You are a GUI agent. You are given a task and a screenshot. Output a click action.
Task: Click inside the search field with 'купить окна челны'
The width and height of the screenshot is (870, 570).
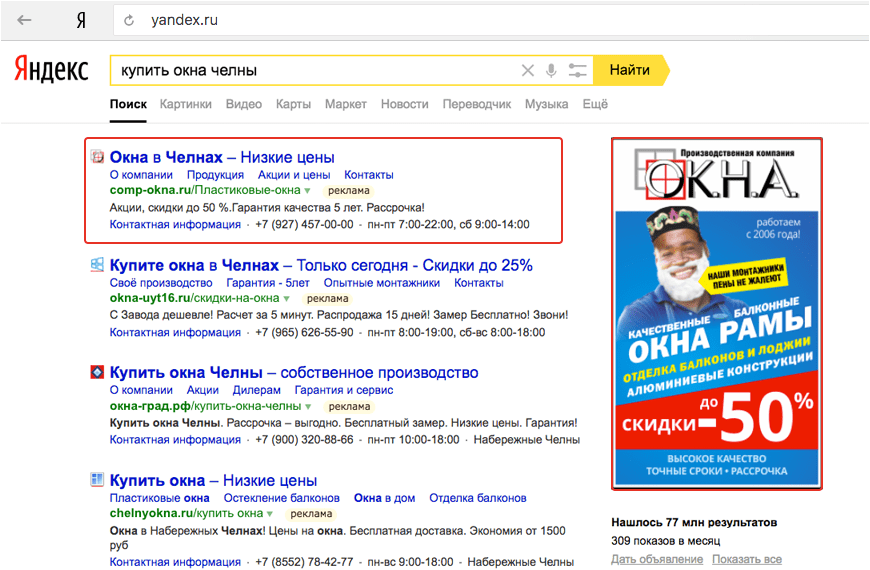point(310,70)
